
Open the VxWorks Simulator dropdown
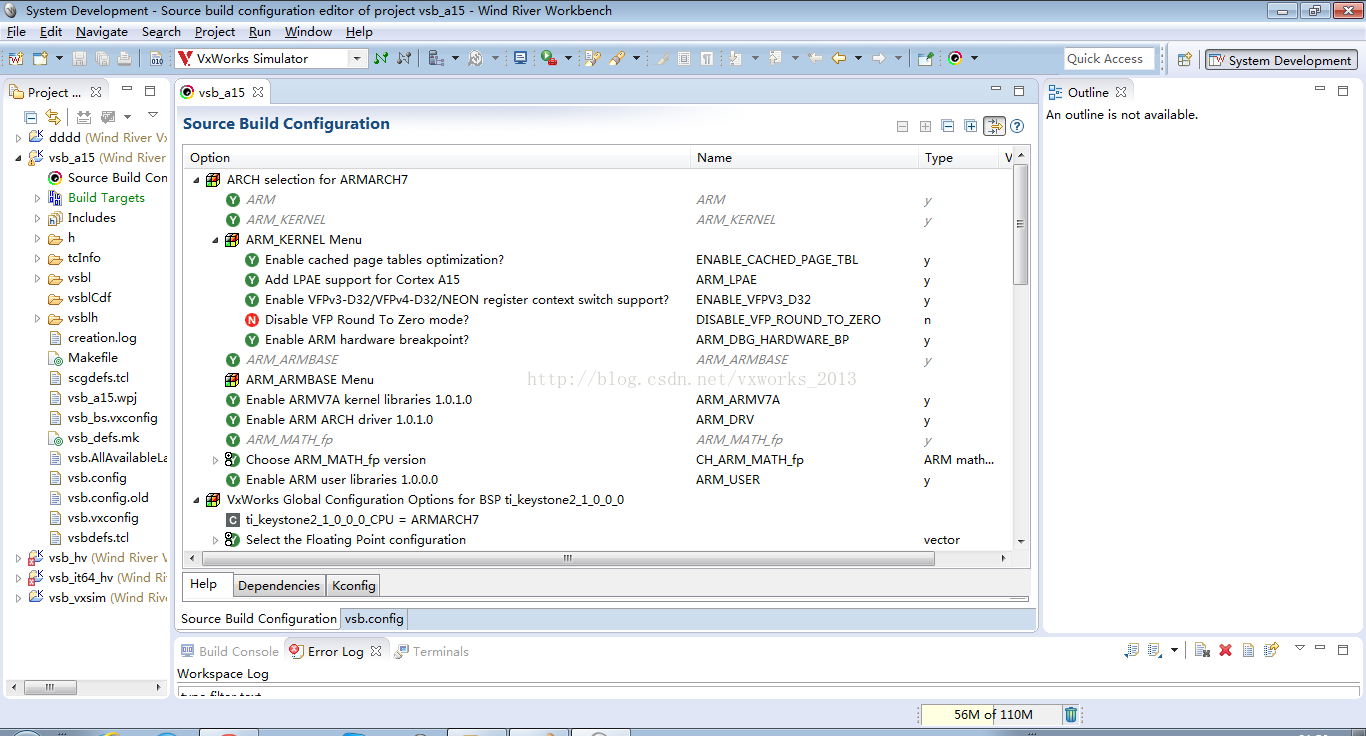[x=358, y=58]
